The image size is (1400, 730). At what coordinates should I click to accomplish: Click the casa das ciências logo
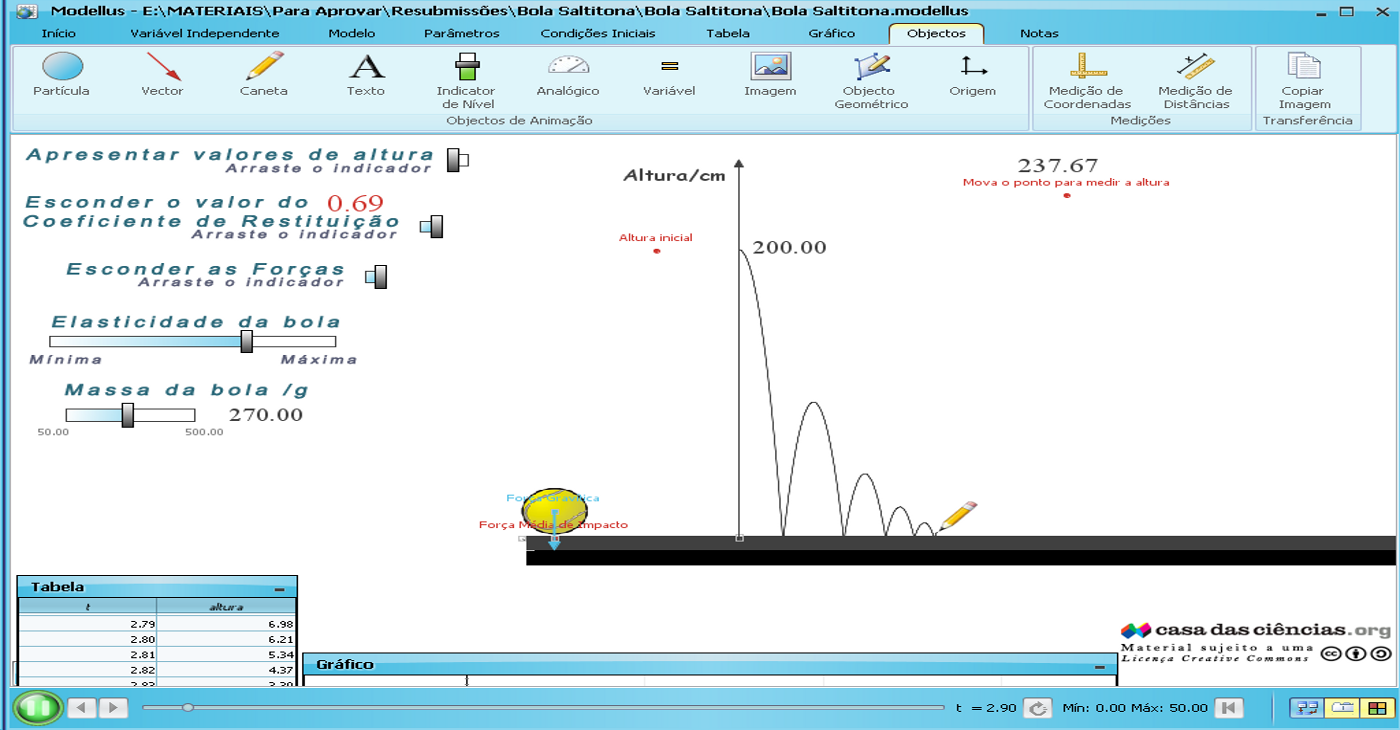(x=1255, y=630)
